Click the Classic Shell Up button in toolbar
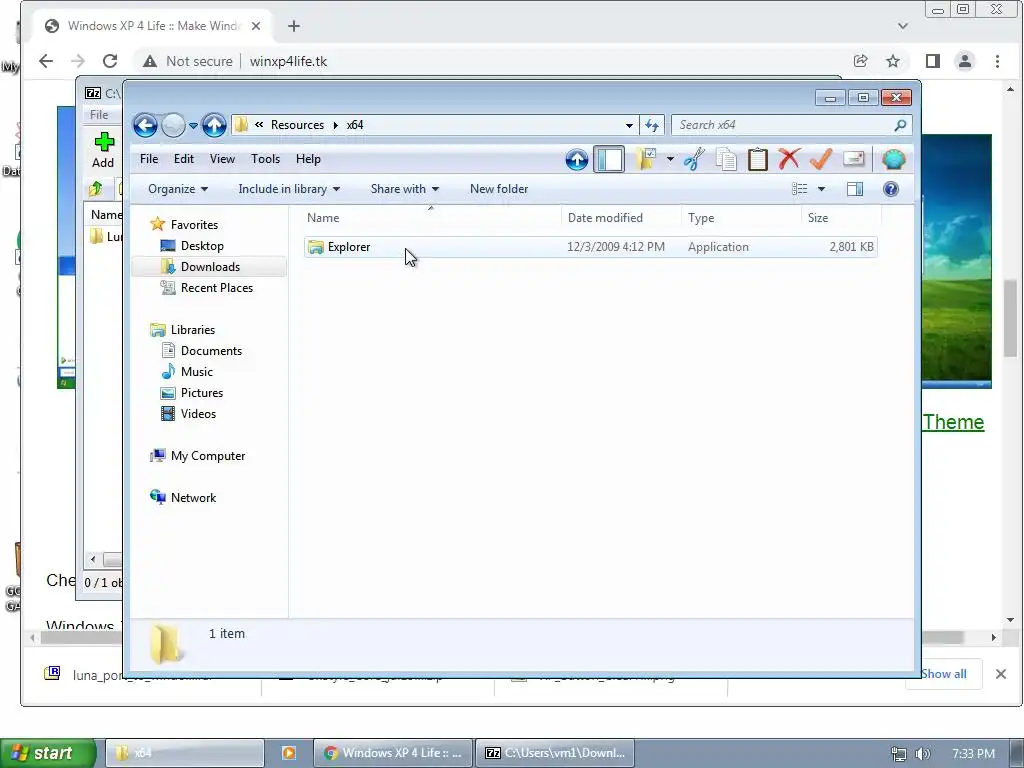1024x768 pixels. tap(577, 159)
